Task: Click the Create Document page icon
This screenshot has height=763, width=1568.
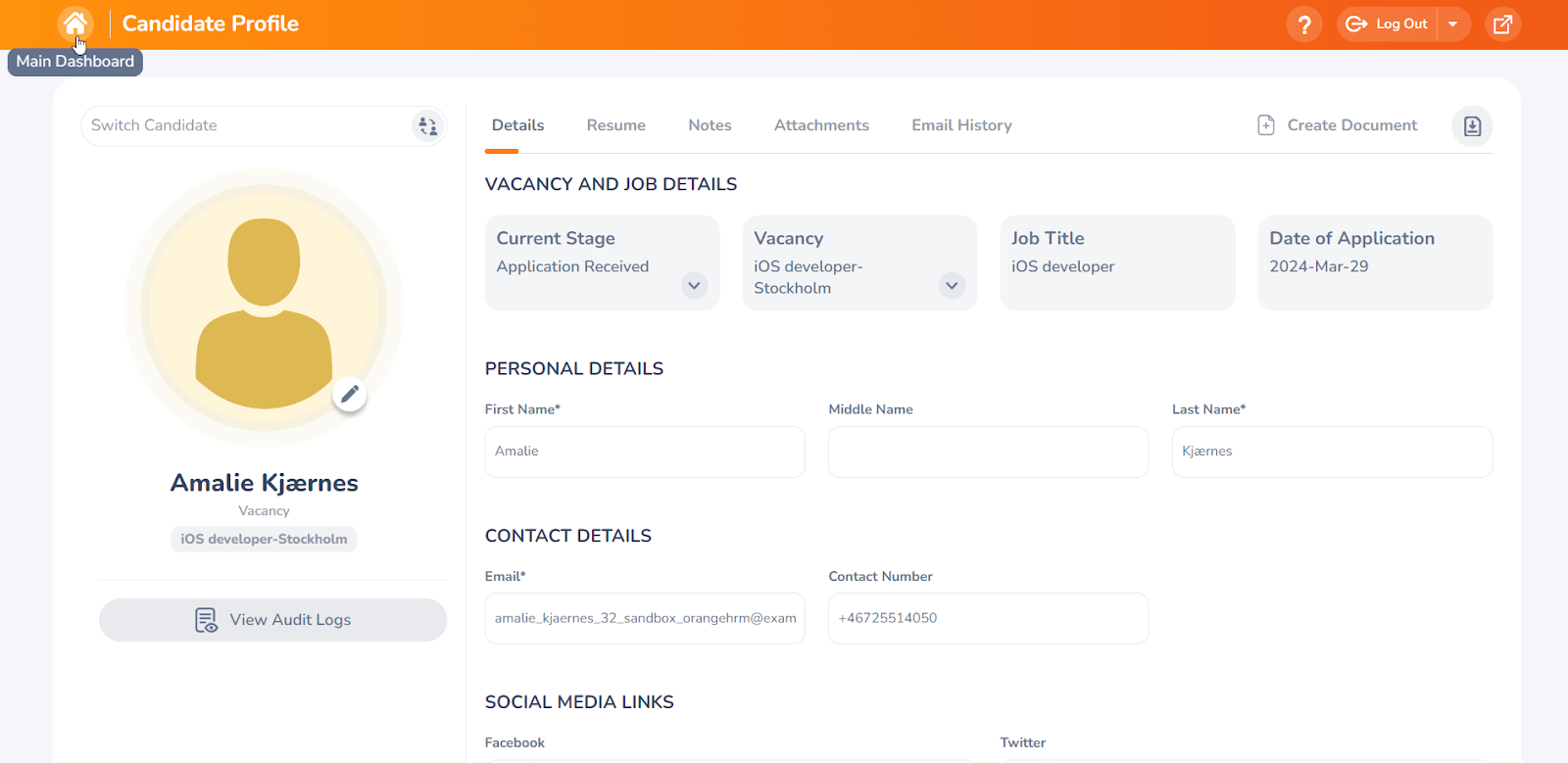Action: (1266, 125)
